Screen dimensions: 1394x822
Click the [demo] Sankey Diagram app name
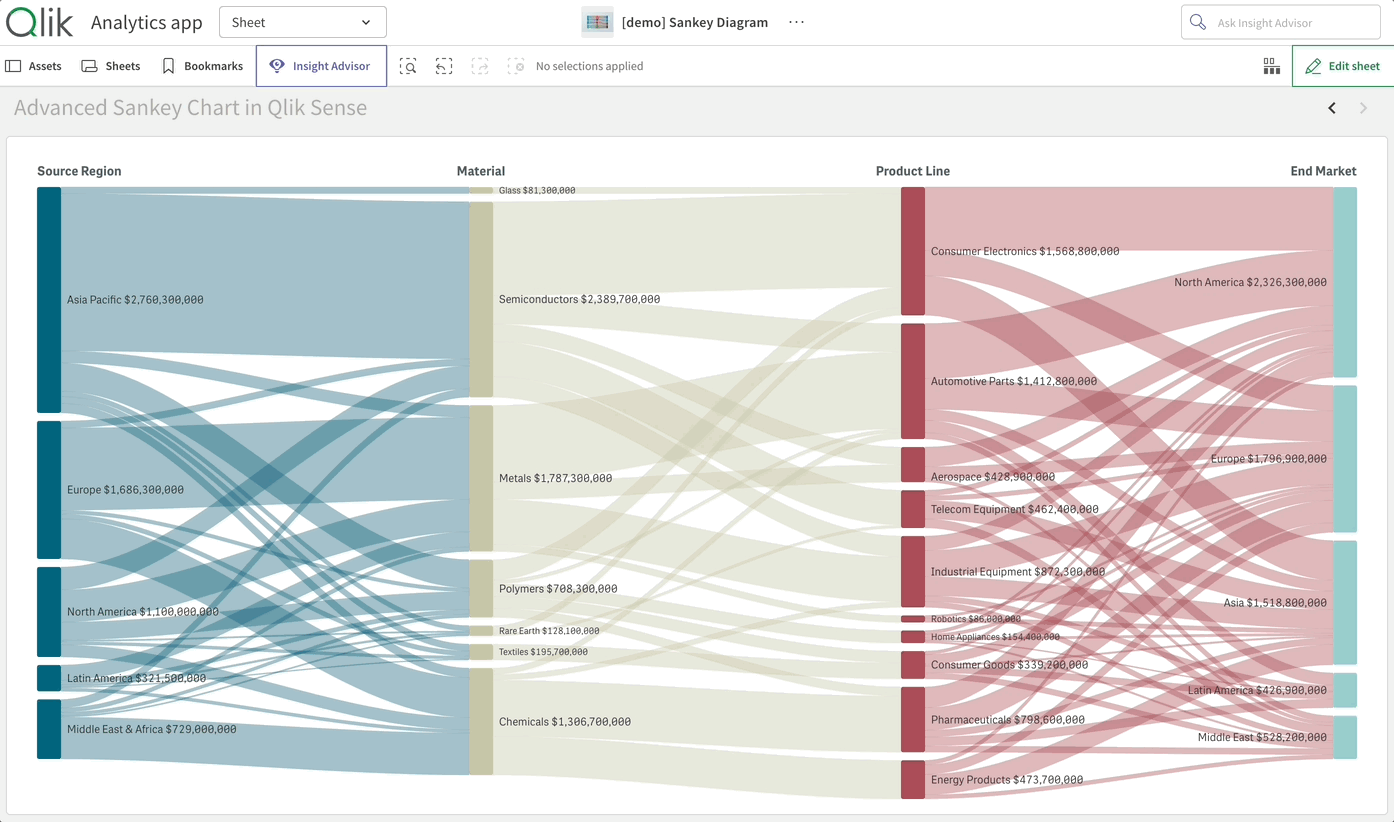pos(695,22)
